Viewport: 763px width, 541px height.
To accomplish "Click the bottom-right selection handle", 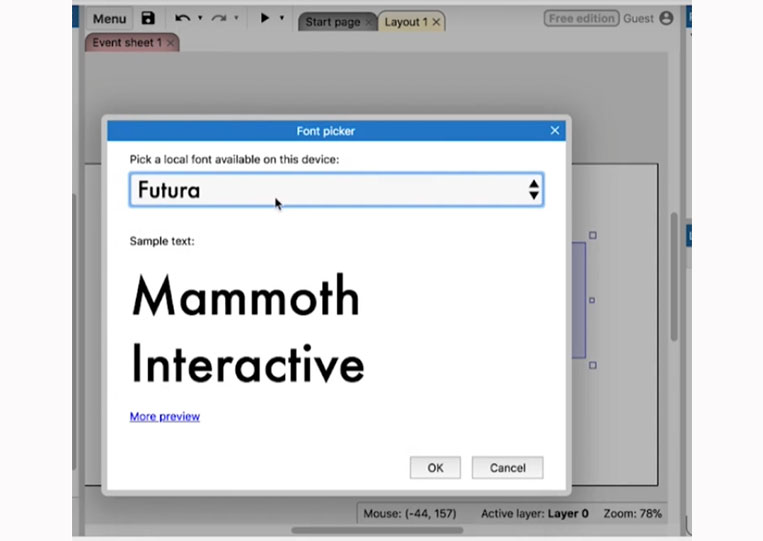I will click(x=593, y=365).
